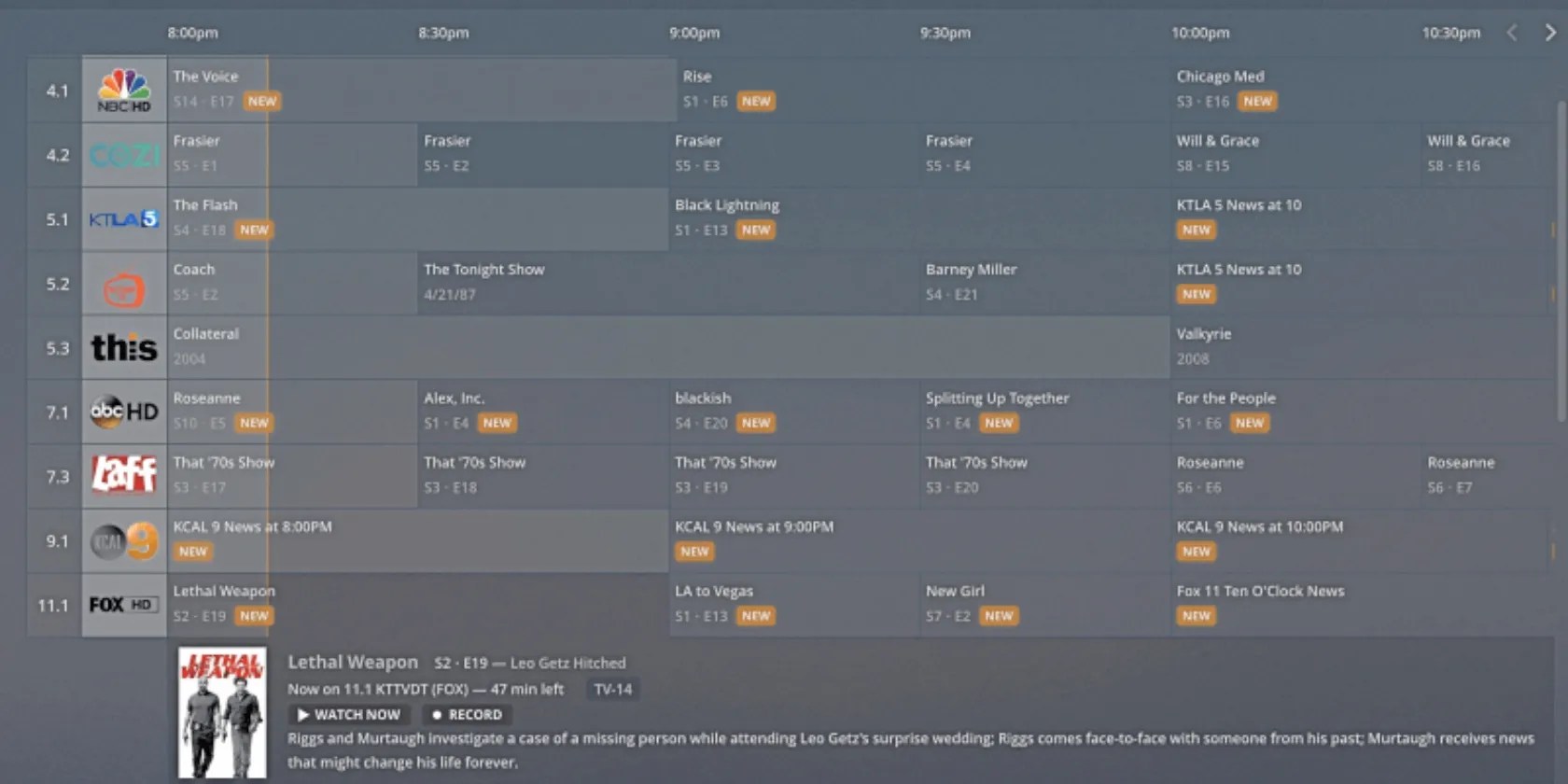The height and width of the screenshot is (784, 1568).
Task: Select KCAL 9 News at 8:00PM
Action: tap(417, 540)
